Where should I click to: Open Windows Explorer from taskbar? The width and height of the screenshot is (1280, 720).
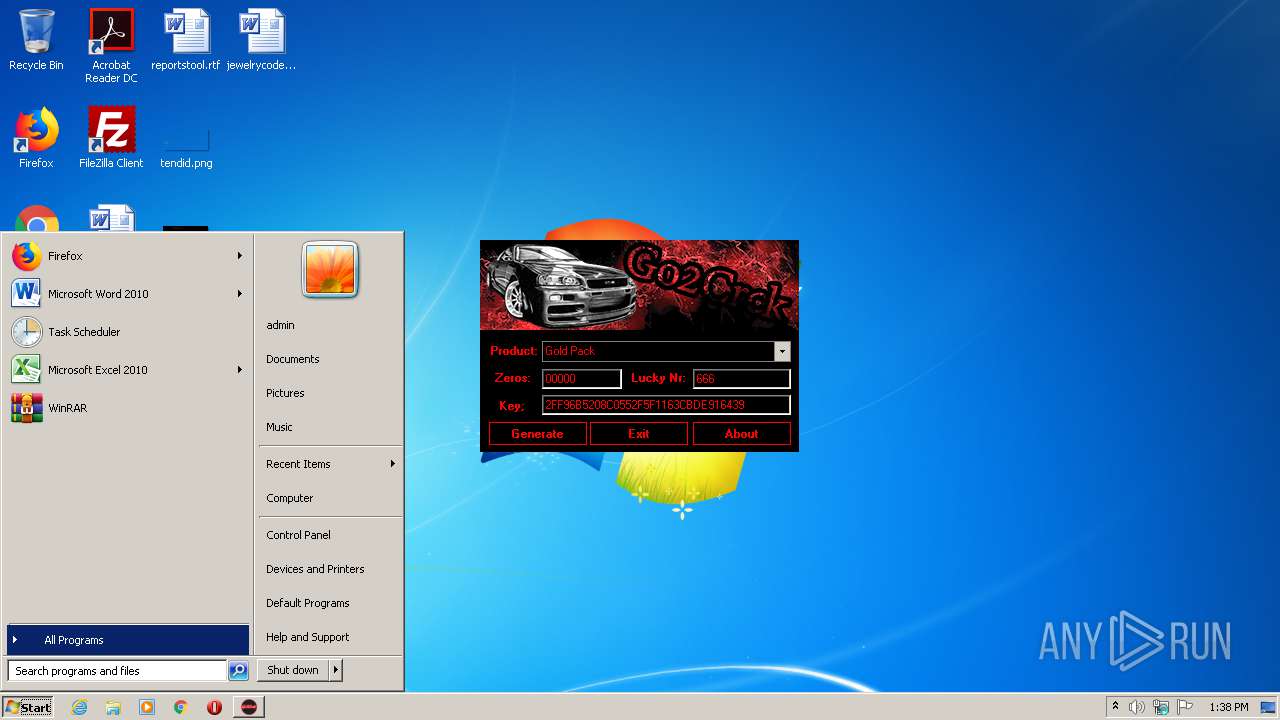pos(113,707)
